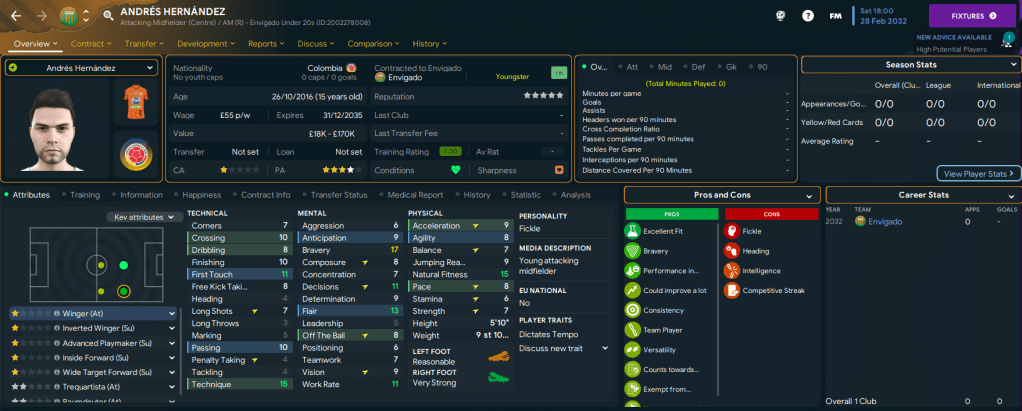
Task: Click the green heart Conditions icon
Action: point(455,169)
